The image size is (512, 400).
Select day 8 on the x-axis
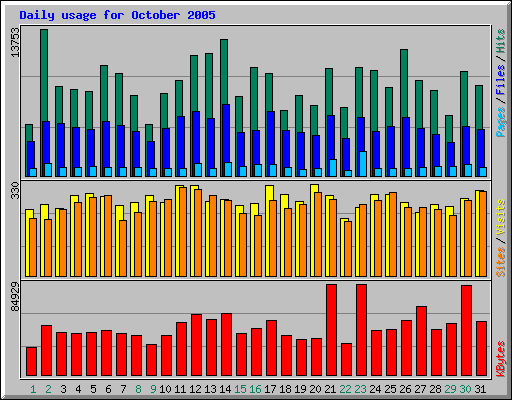138,389
